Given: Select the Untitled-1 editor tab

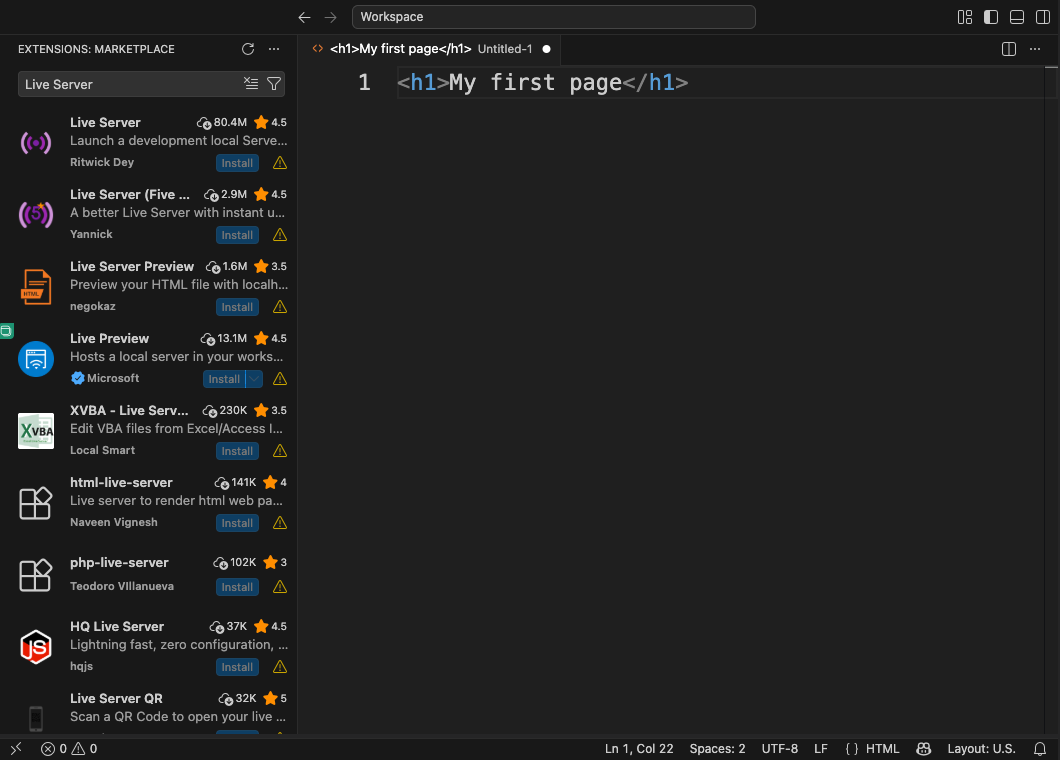Looking at the screenshot, I should pos(431,49).
